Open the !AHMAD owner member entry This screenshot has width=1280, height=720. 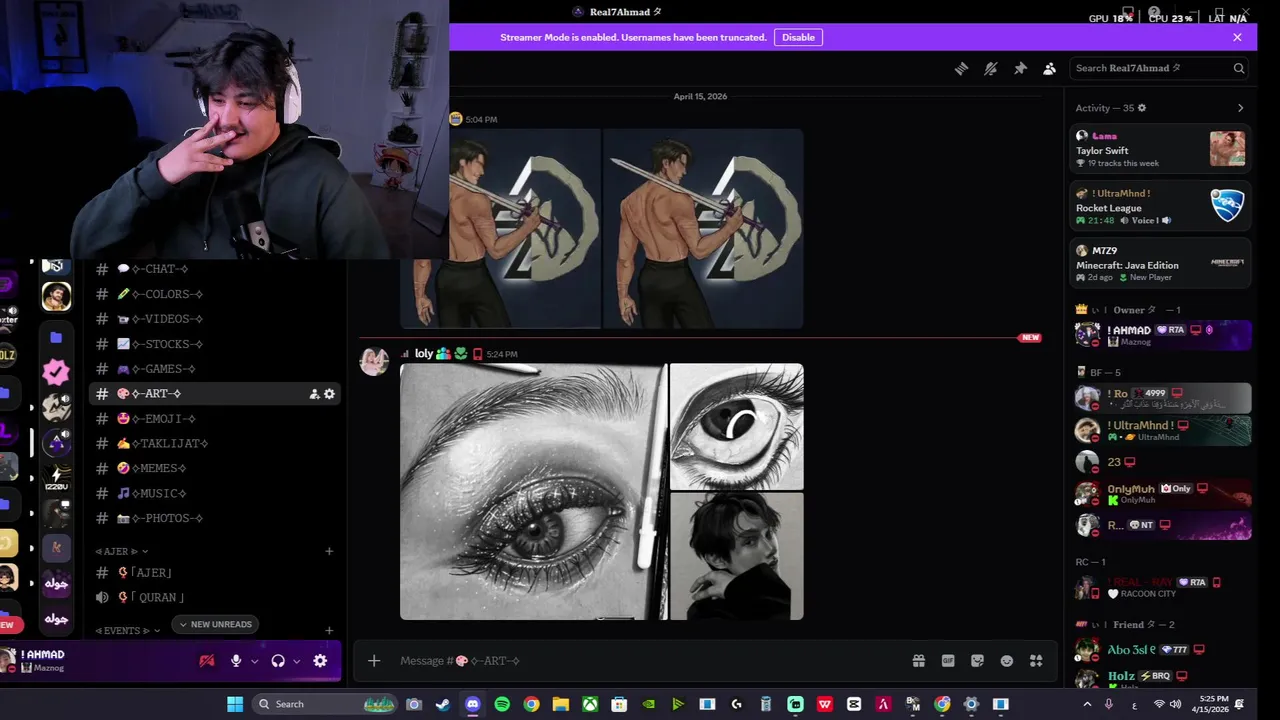pyautogui.click(x=1162, y=335)
